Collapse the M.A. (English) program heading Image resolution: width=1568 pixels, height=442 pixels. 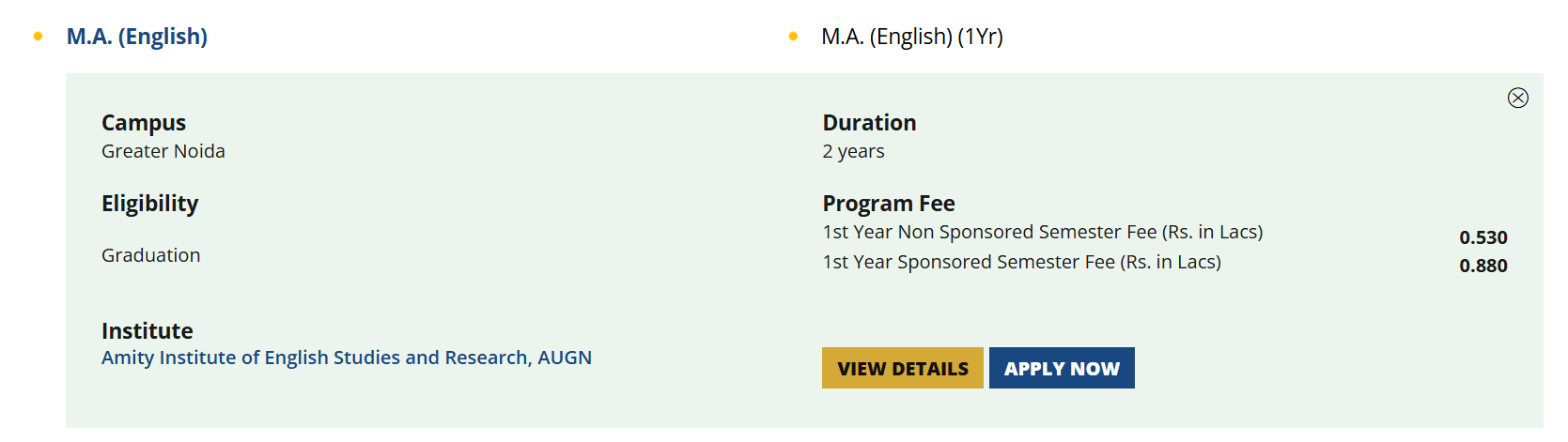pyautogui.click(x=137, y=37)
